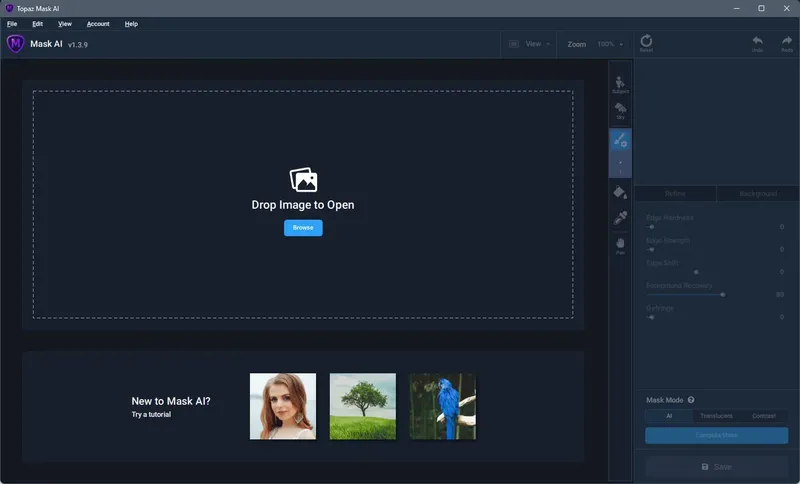Viewport: 800px width, 484px height.
Task: Click the 'Drop Image to Open' text
Action: coord(303,205)
